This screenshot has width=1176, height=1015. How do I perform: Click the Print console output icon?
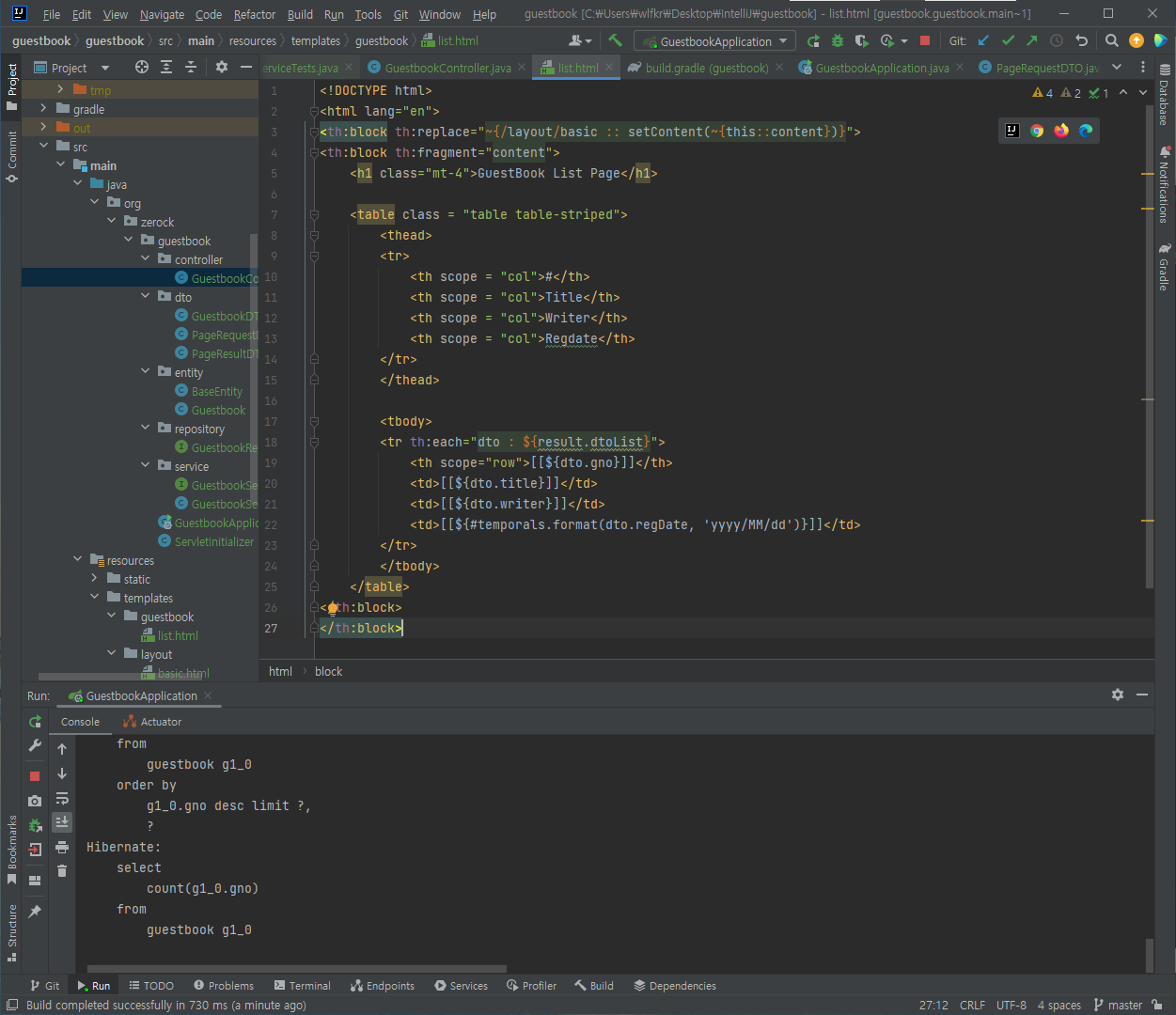(62, 847)
